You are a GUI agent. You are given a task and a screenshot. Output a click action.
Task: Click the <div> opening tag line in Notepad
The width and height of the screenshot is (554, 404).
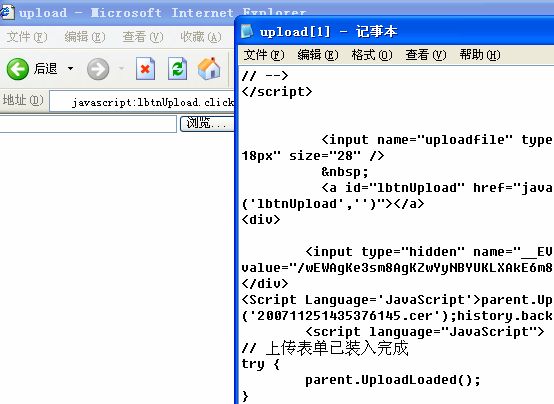pyautogui.click(x=261, y=219)
